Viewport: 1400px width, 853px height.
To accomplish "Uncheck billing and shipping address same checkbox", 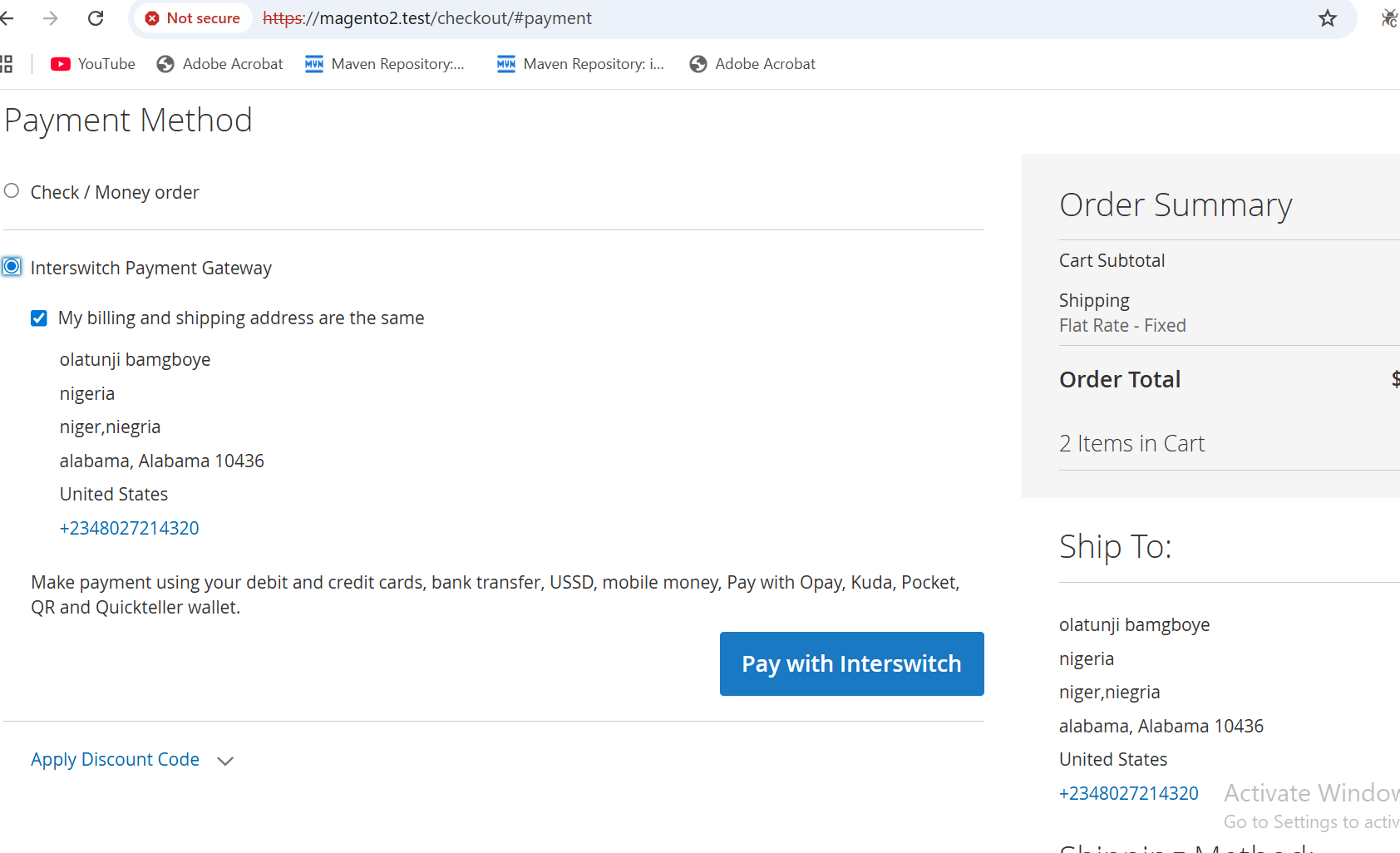I will click(39, 318).
